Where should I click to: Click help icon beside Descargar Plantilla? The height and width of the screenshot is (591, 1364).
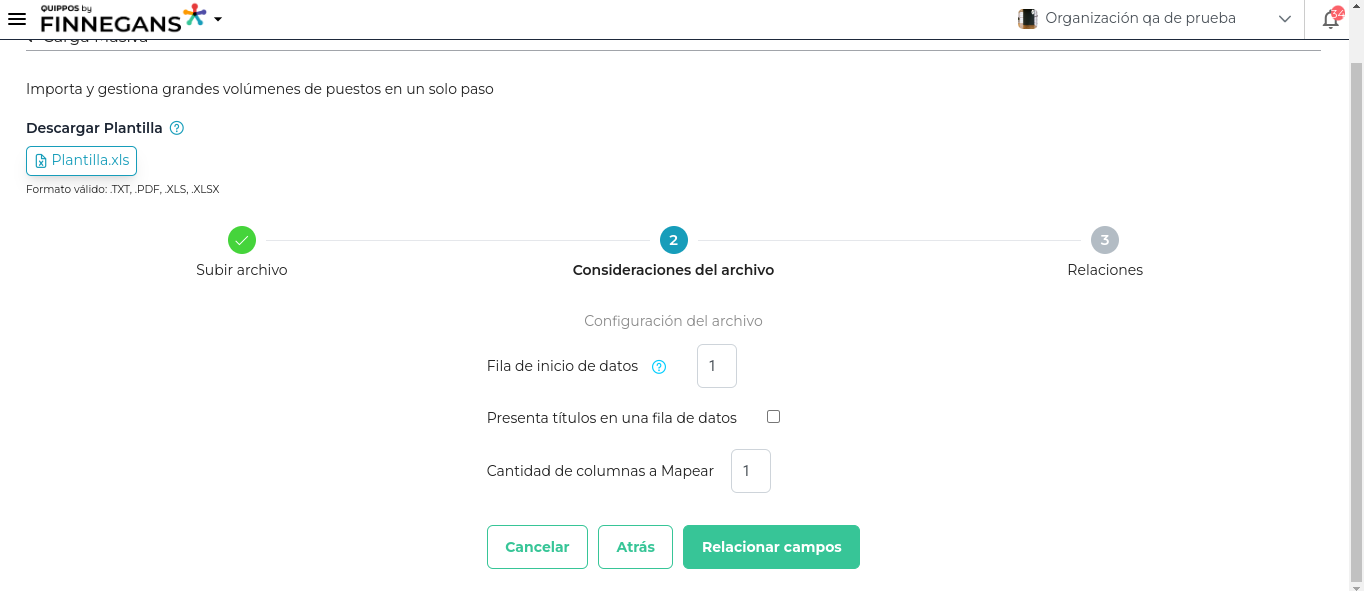177,128
